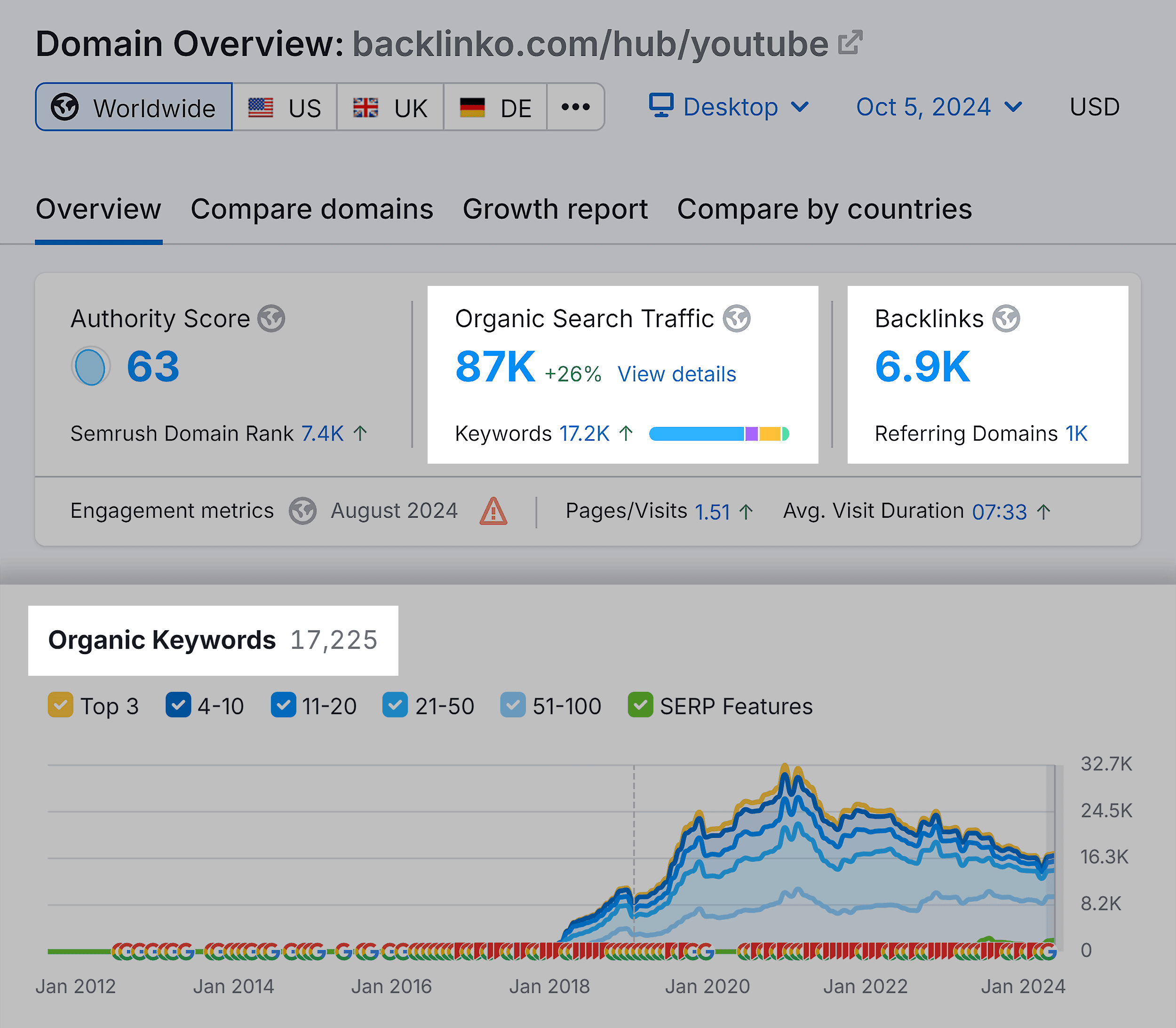Open external link icon next to backlinko.com/hub/youtube
The width and height of the screenshot is (1176, 1028).
pyautogui.click(x=850, y=42)
